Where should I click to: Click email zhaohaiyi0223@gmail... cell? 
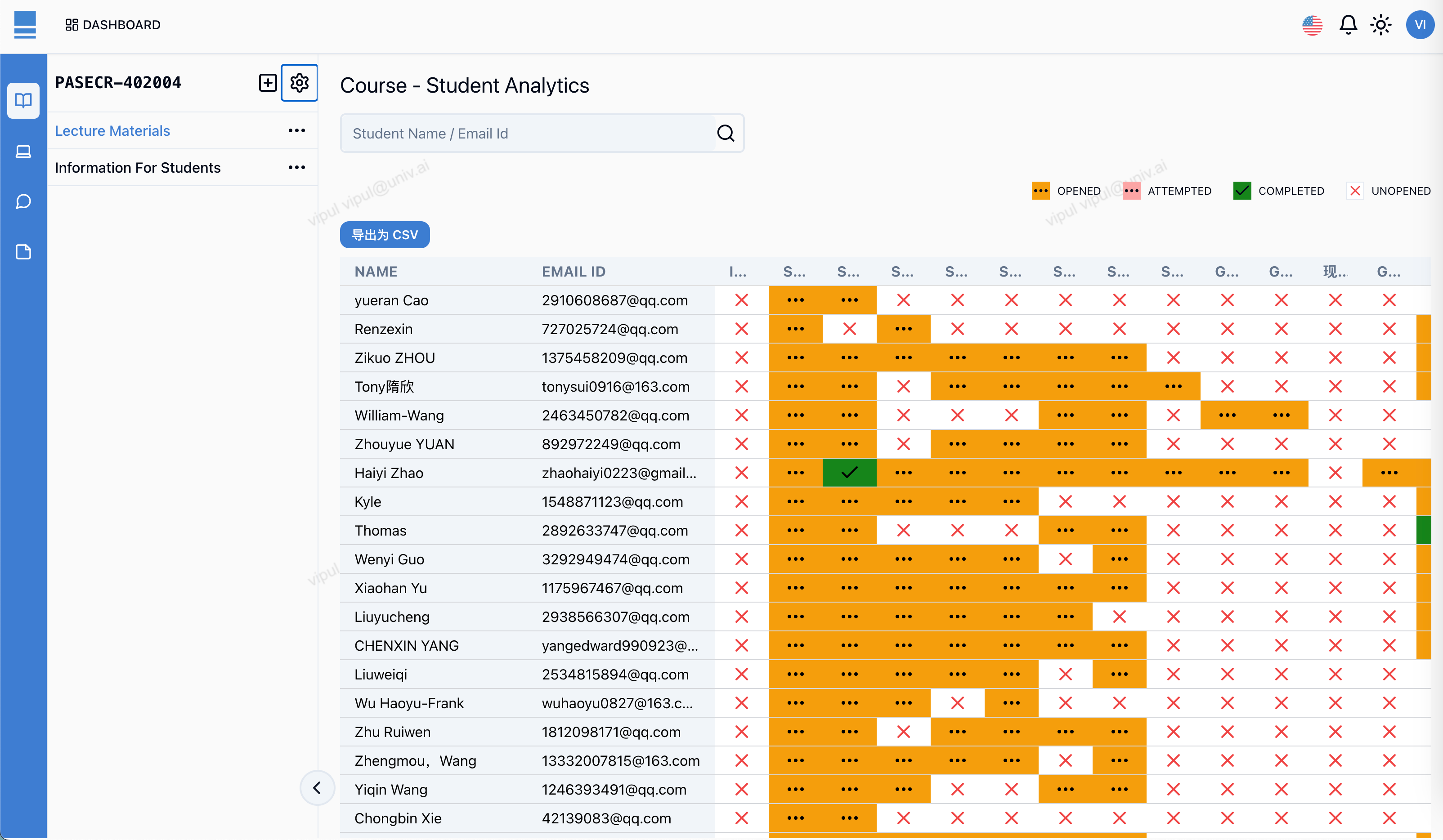619,473
